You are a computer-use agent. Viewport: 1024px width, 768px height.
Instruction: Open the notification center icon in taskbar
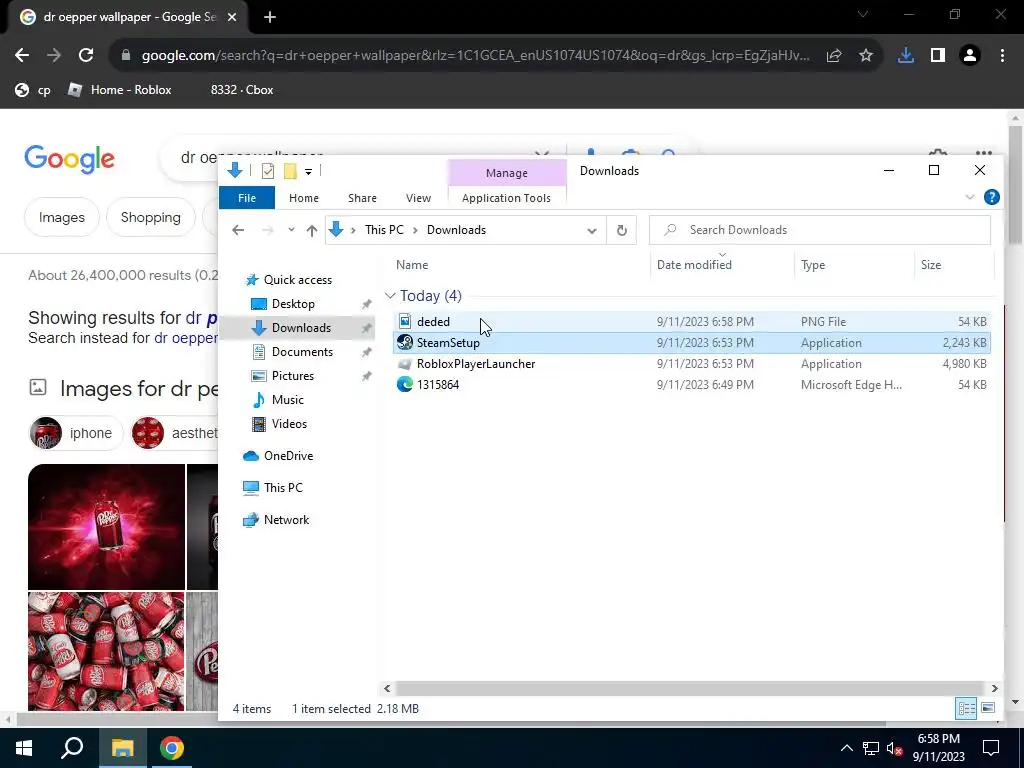coord(991,748)
